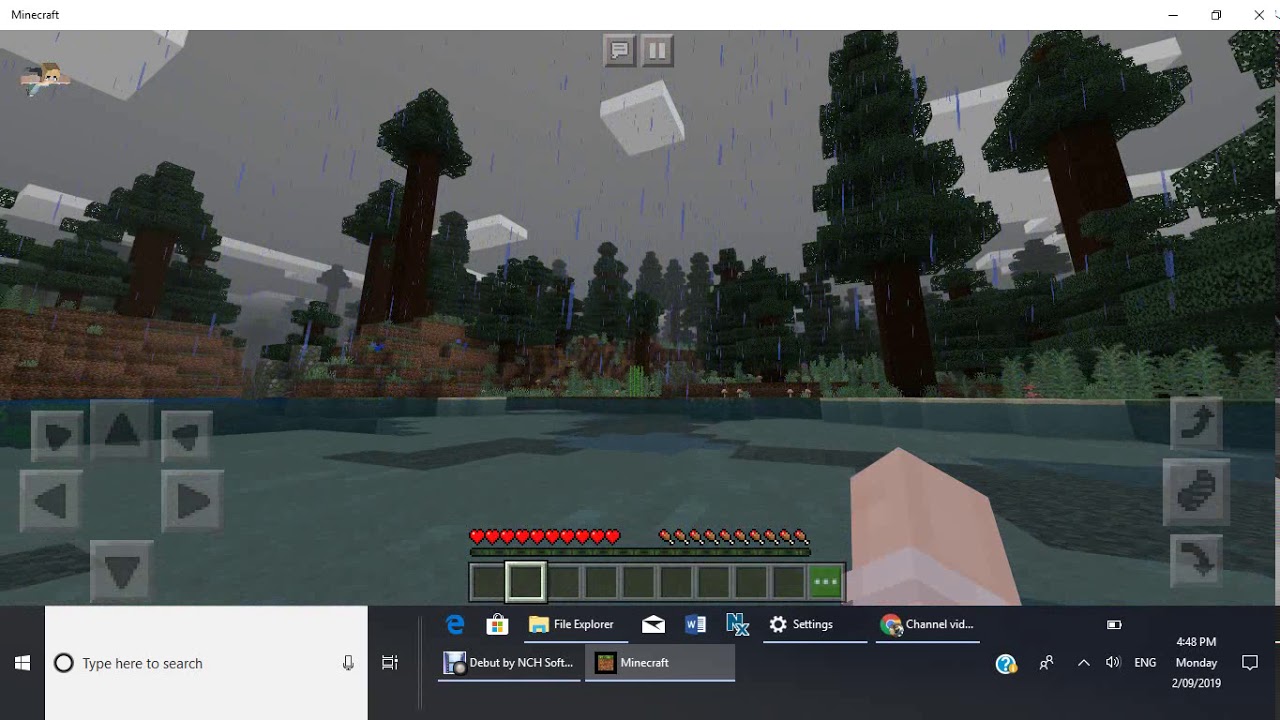Select the Minecraft taskbar button

click(660, 663)
